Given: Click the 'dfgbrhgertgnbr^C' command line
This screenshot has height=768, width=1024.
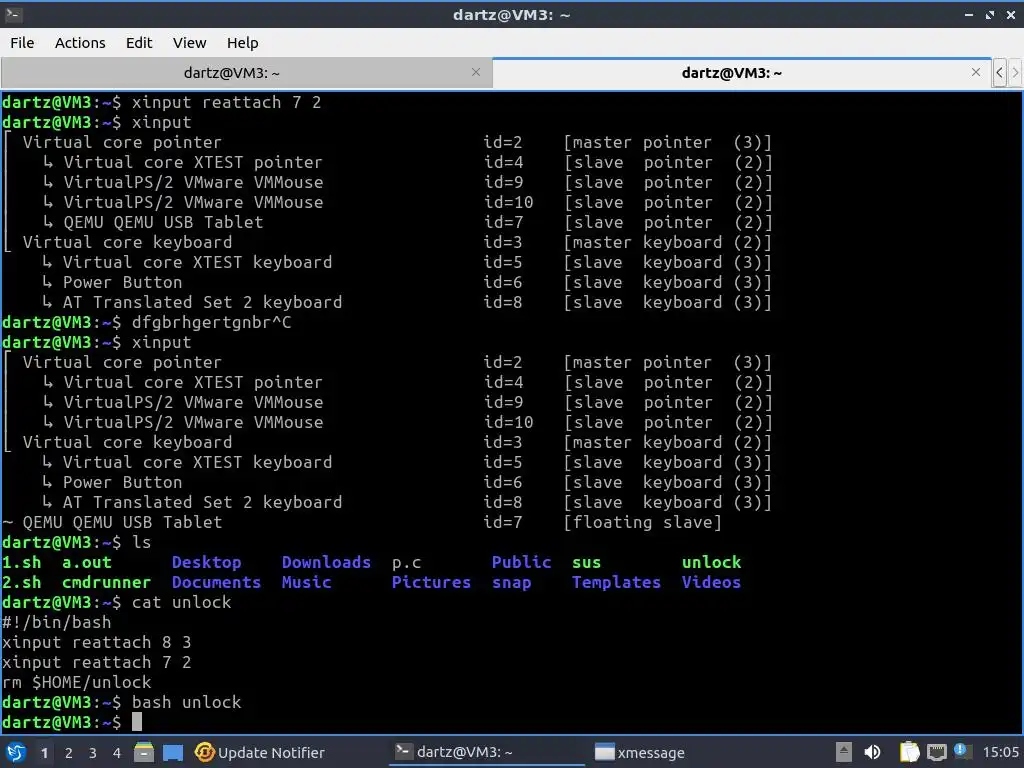Looking at the screenshot, I should 212,322.
